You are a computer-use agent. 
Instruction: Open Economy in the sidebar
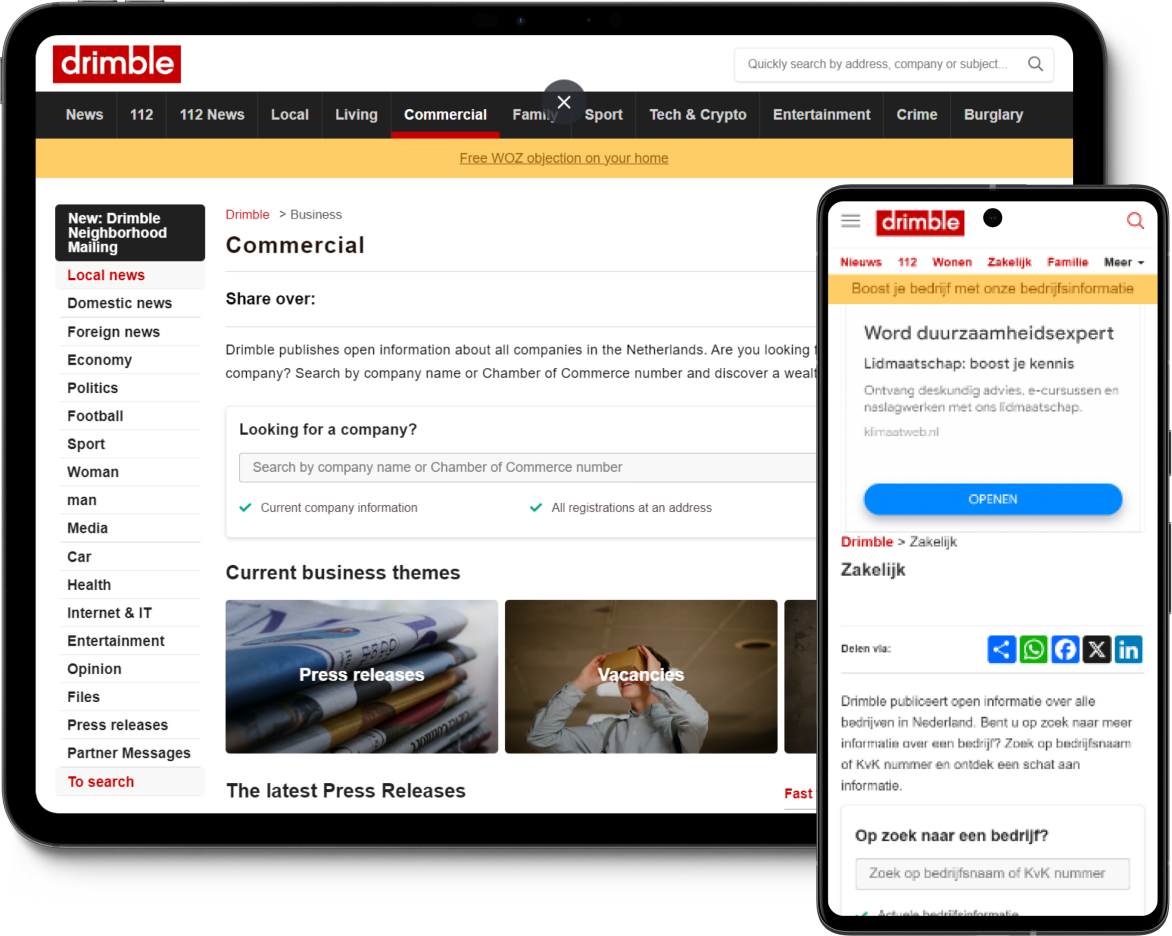[130, 360]
